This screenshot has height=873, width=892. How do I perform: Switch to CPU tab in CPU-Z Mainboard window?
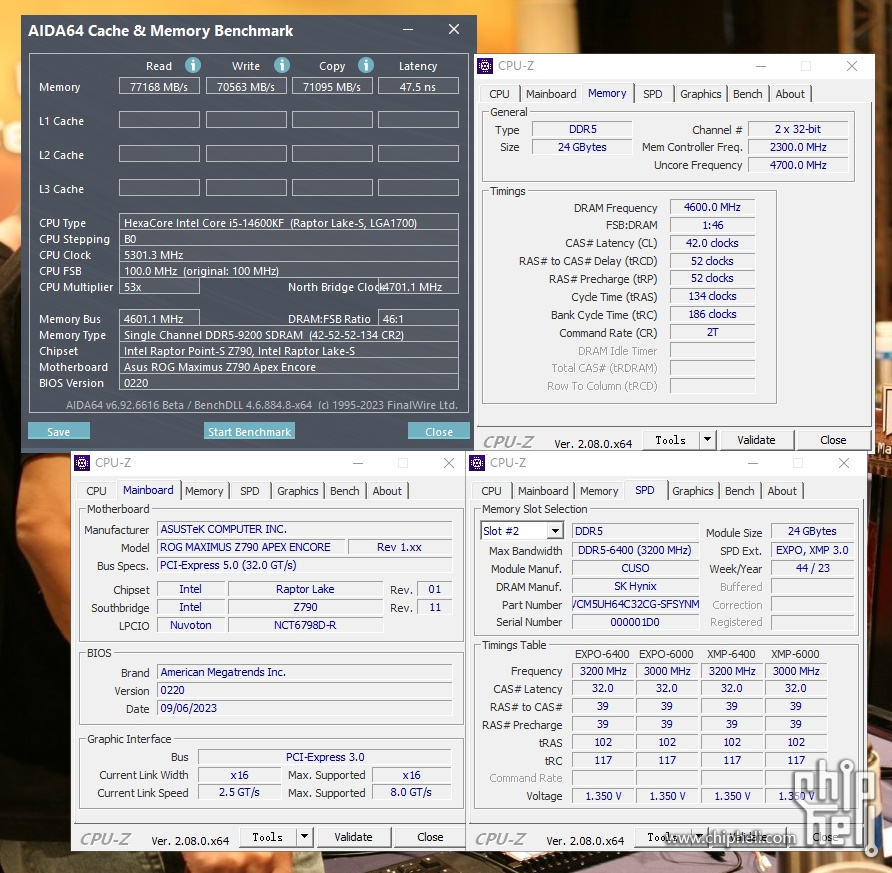(96, 491)
